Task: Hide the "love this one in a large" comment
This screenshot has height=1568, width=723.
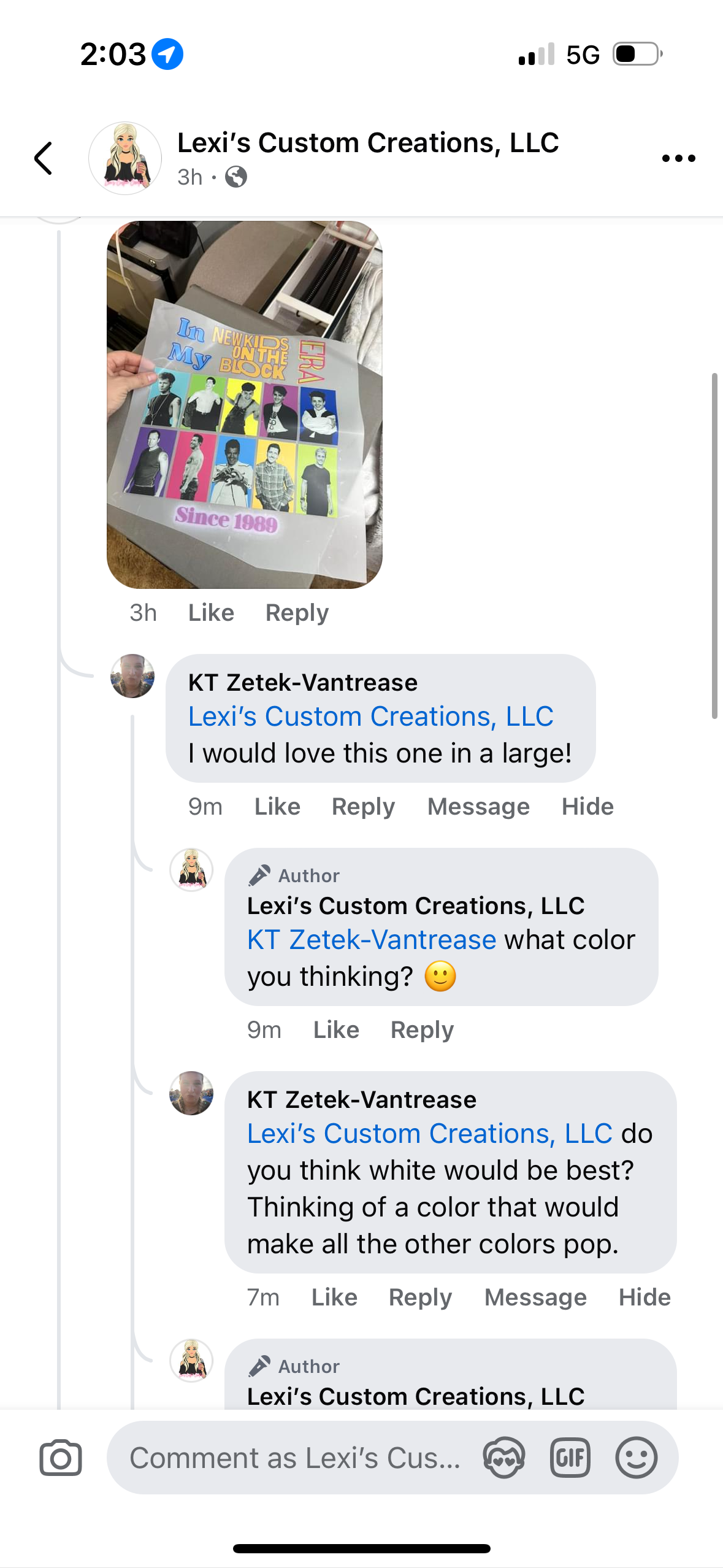Action: tap(587, 807)
